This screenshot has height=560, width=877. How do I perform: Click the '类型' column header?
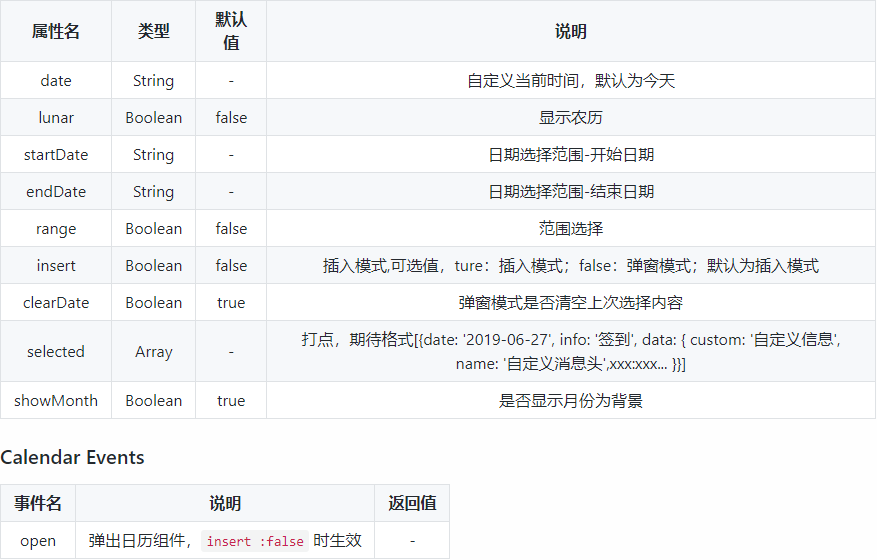pos(153,31)
